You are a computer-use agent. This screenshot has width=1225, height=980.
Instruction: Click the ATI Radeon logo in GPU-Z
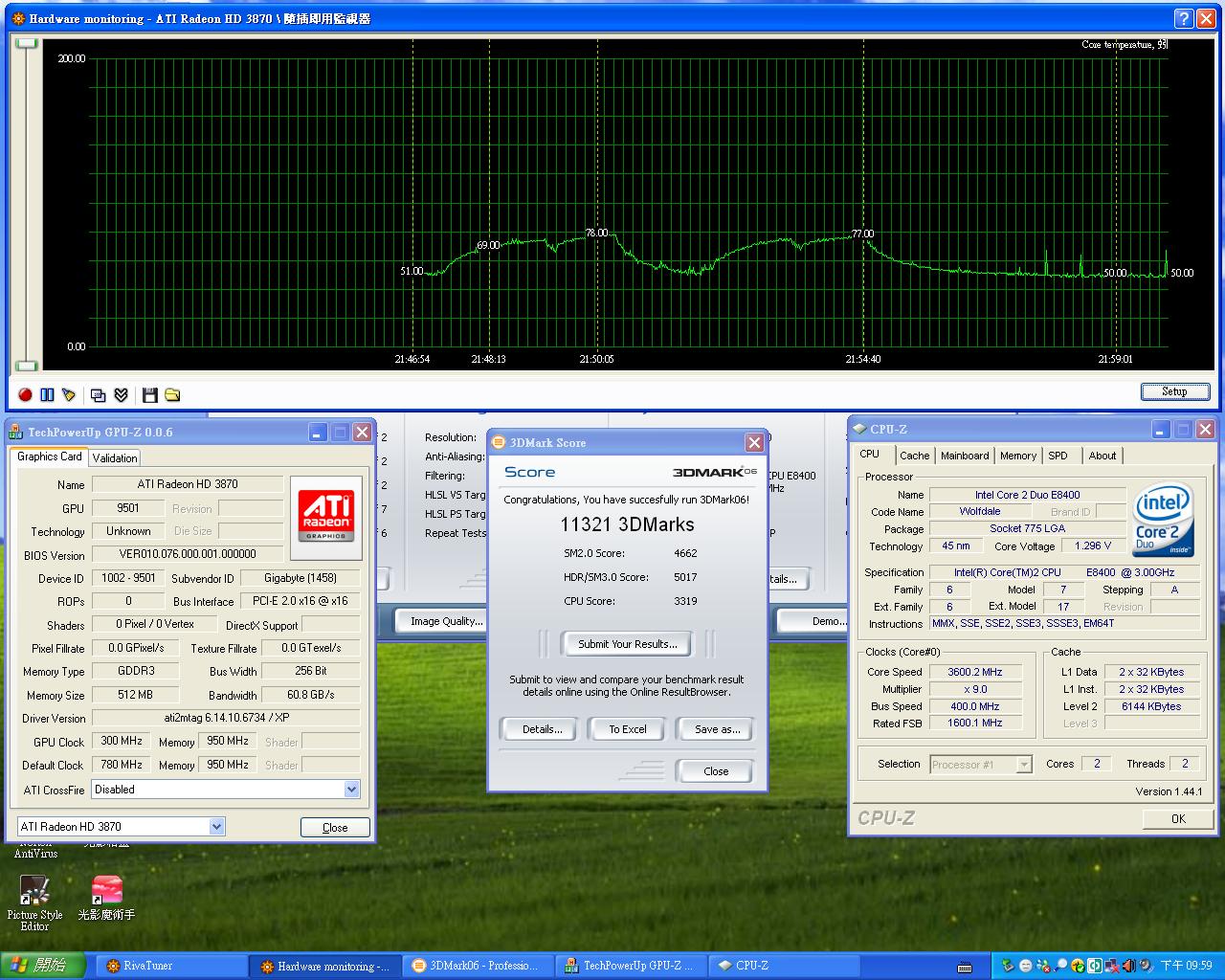click(326, 516)
